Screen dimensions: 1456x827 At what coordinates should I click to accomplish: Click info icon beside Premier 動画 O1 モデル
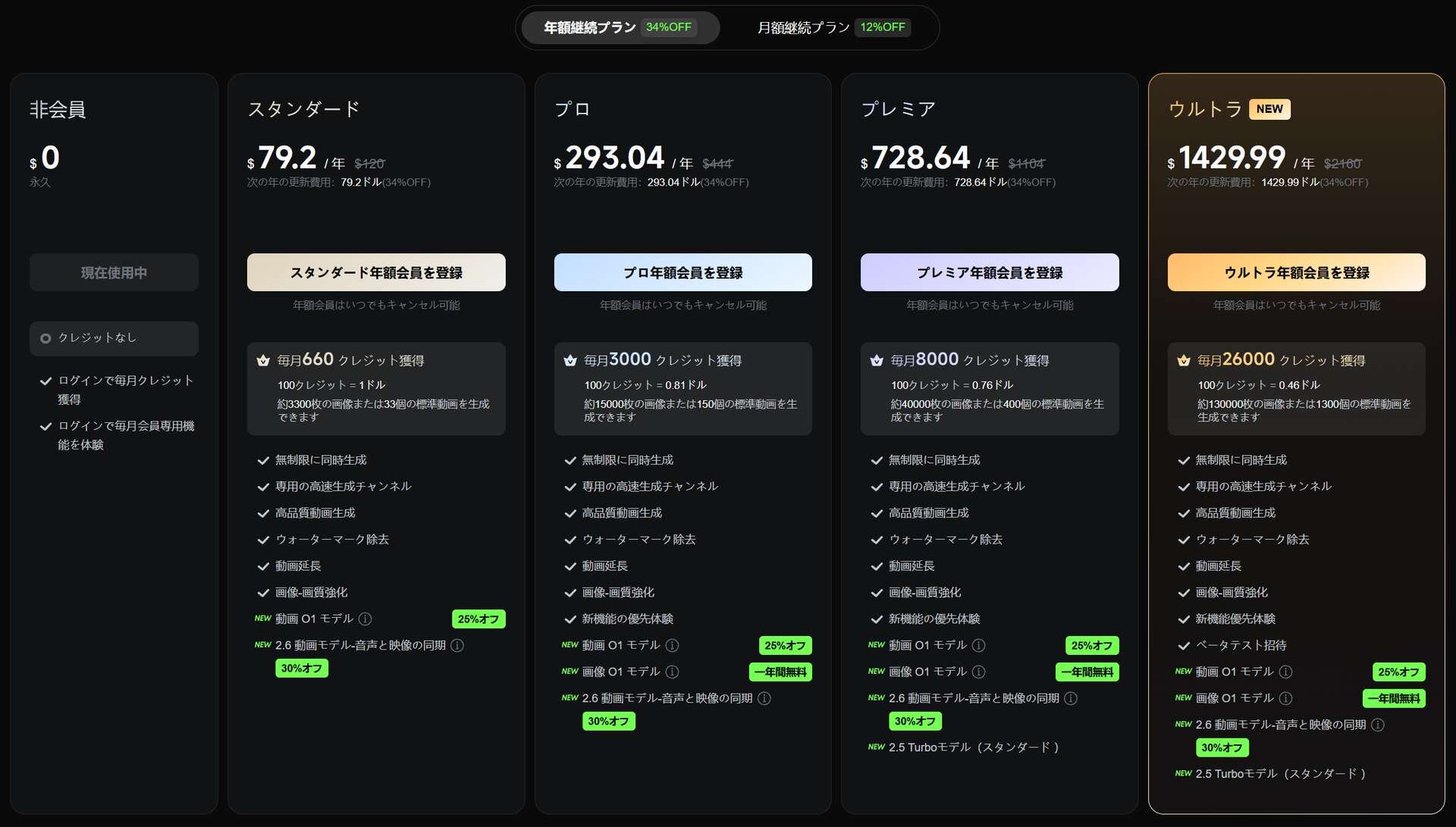(x=978, y=646)
